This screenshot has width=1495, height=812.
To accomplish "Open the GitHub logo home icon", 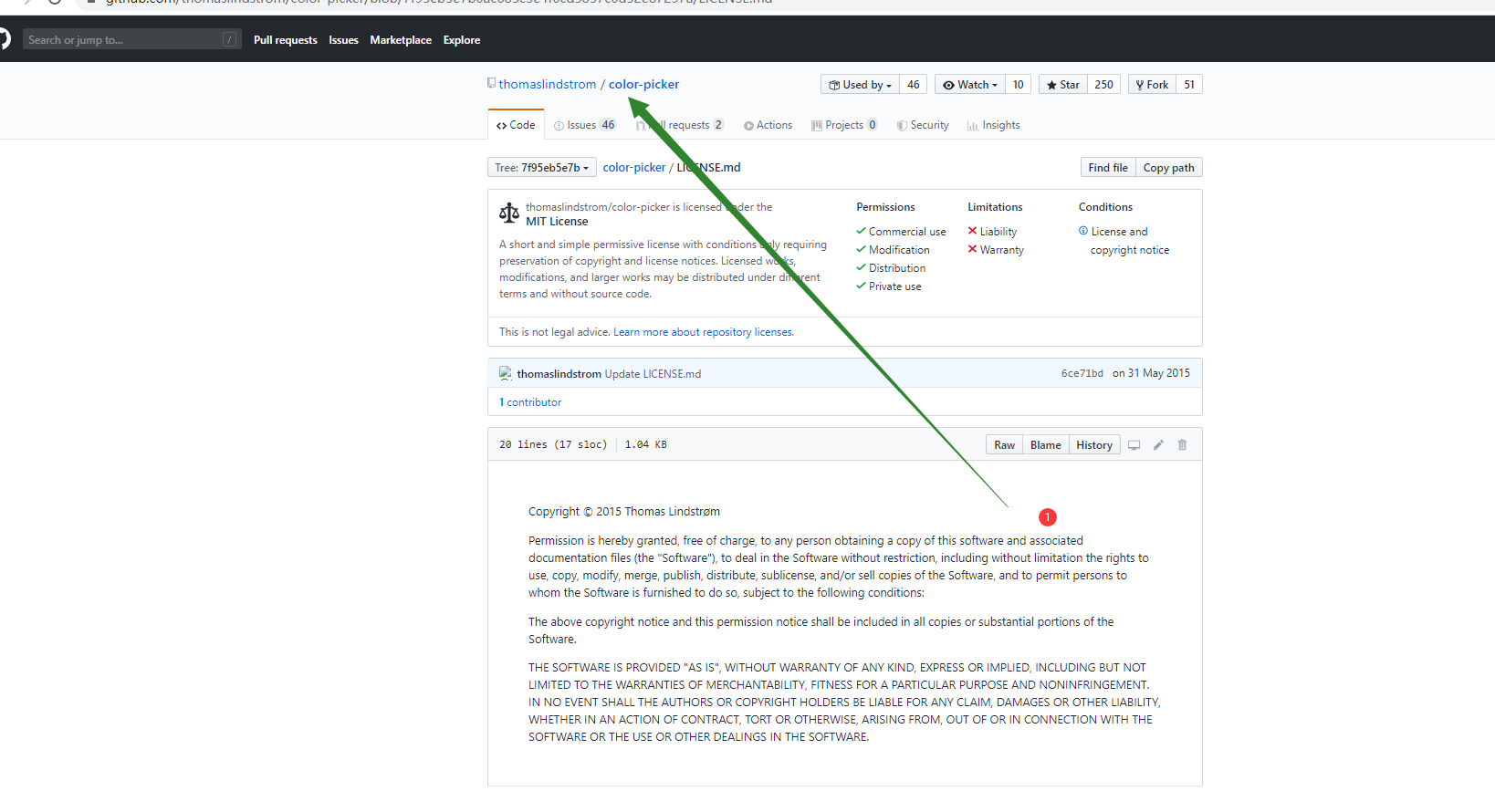I will tap(4, 39).
